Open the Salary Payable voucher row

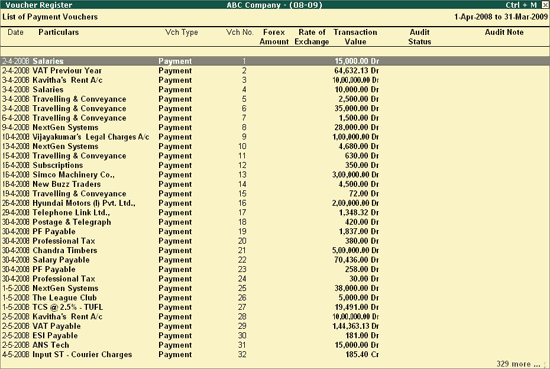(x=275, y=260)
